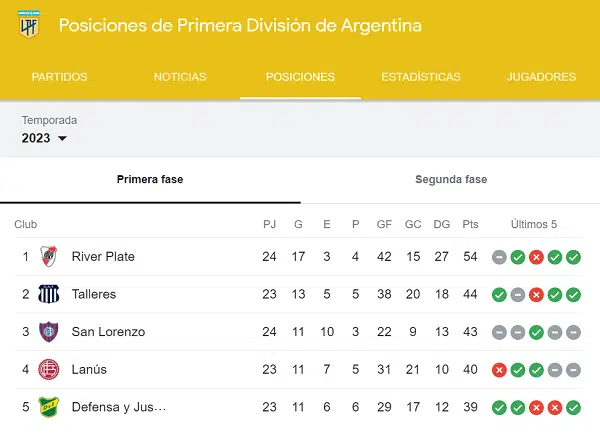
Task: Click San Lorenzo's green win icon
Action: pos(536,332)
